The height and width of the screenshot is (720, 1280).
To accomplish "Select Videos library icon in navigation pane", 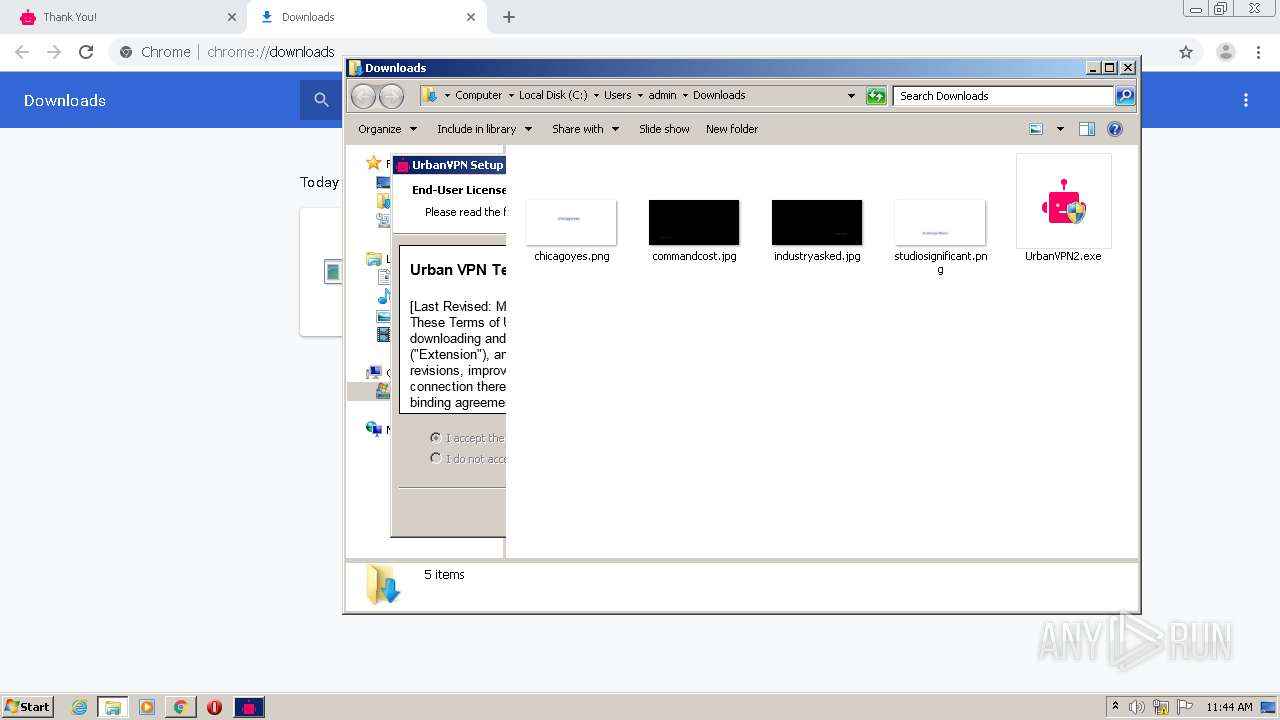I will point(383,335).
